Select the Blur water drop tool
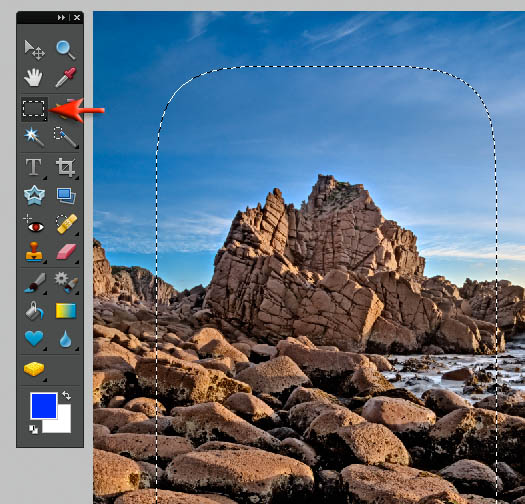Screen dimensions: 525x504 point(66,339)
